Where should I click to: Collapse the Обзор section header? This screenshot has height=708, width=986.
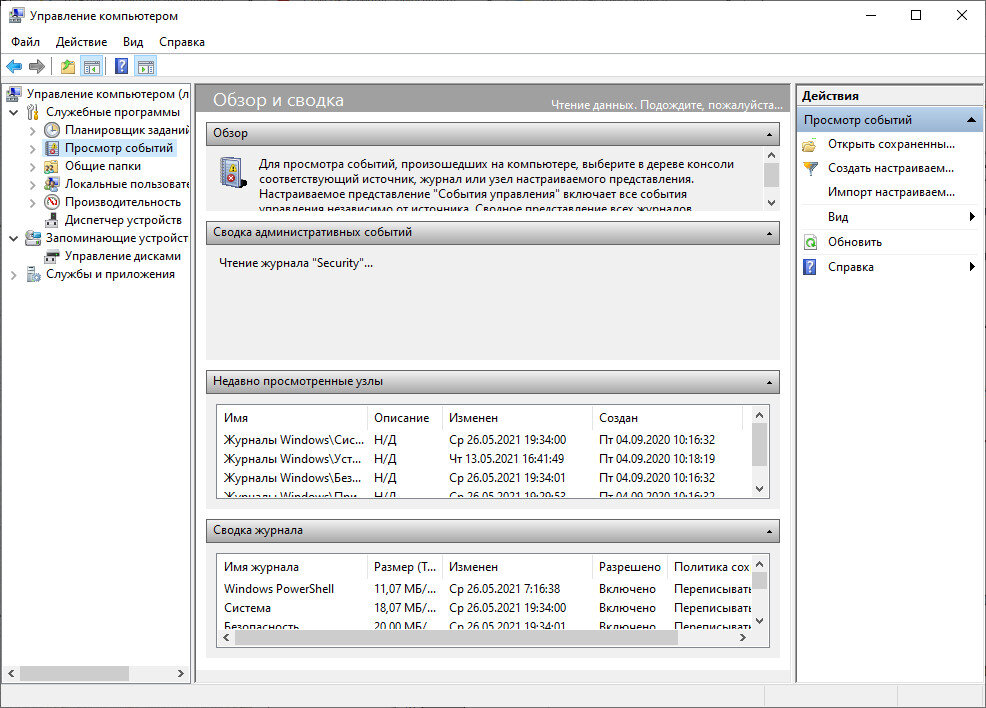click(769, 134)
